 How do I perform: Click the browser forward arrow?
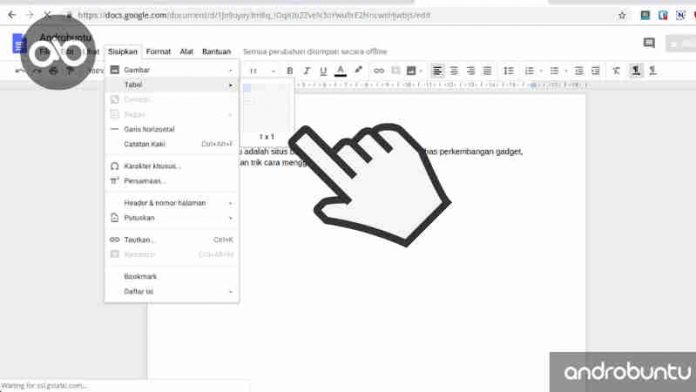point(29,15)
